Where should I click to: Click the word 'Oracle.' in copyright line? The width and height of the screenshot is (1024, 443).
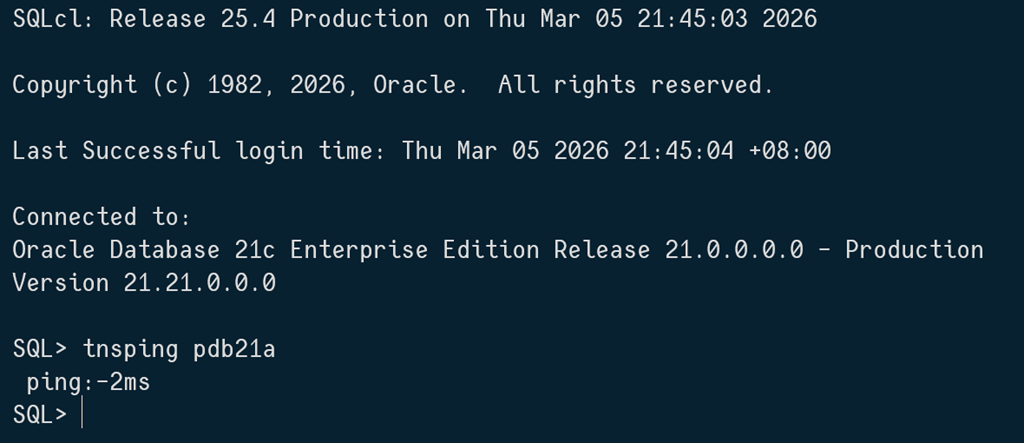coord(420,85)
